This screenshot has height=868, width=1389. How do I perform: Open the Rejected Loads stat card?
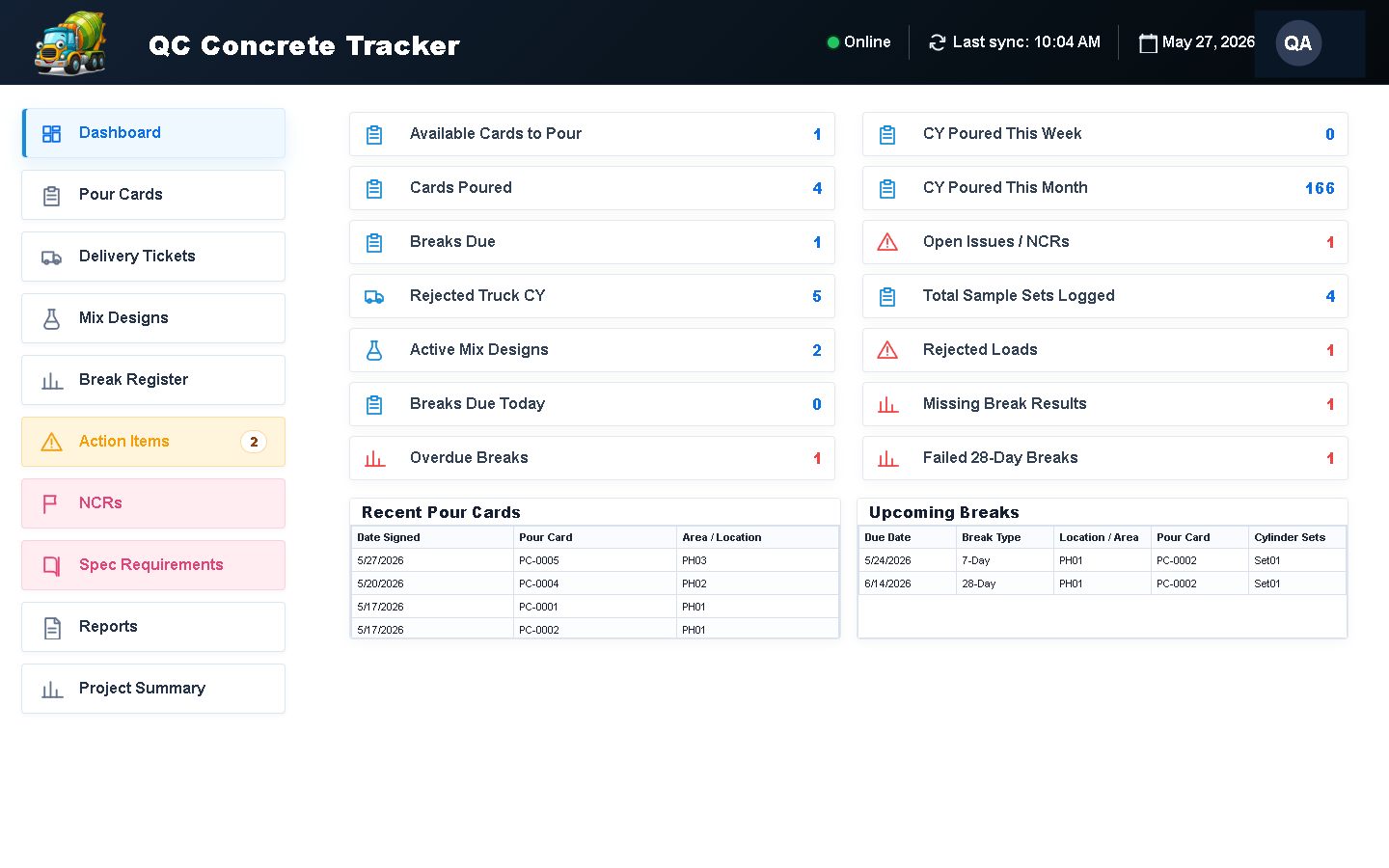(x=1105, y=350)
